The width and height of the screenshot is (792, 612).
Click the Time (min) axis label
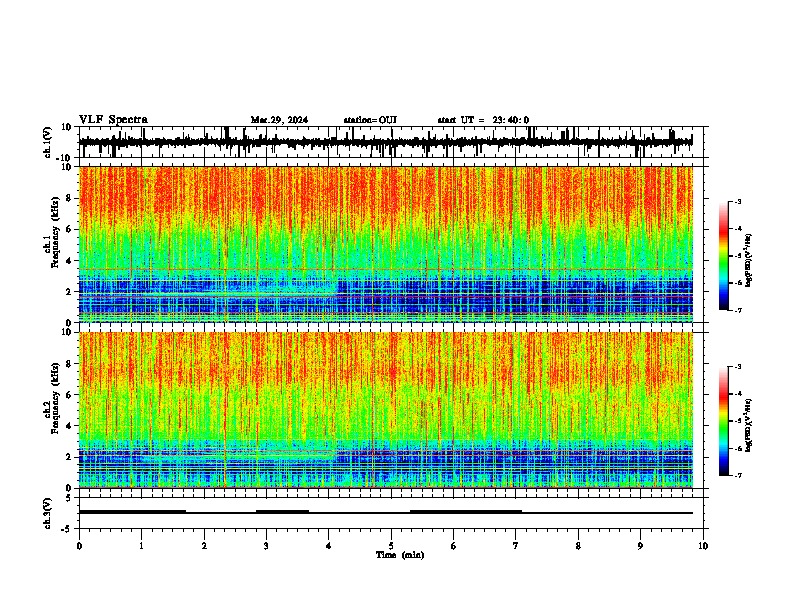pyautogui.click(x=400, y=555)
